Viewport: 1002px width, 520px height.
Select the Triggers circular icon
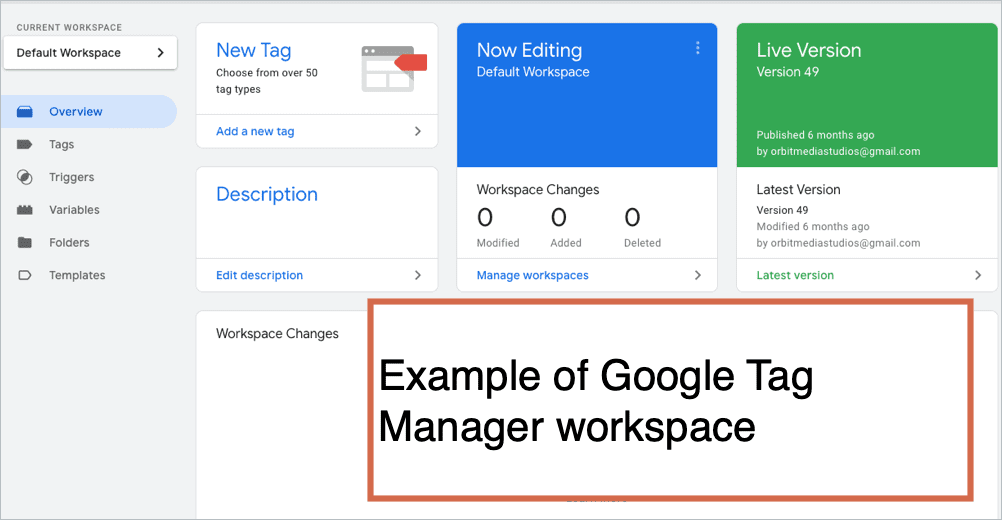[25, 177]
